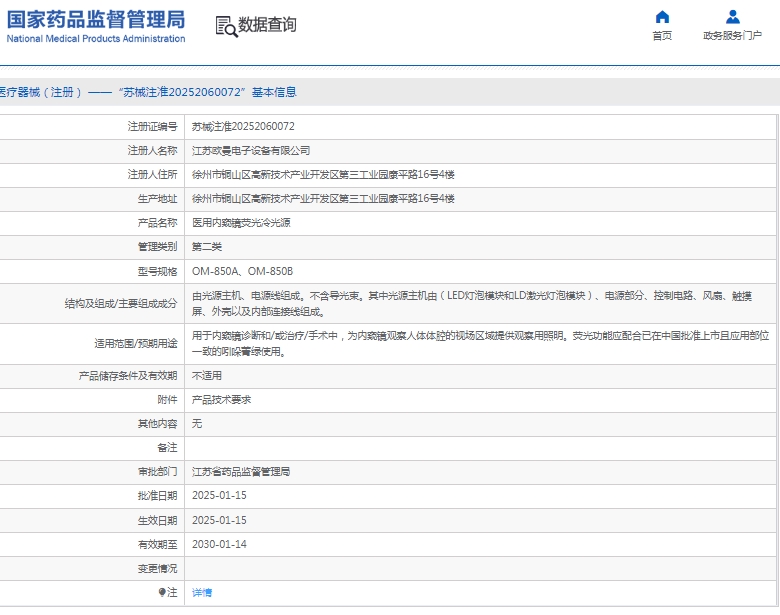Image resolution: width=780 pixels, height=615 pixels.
Task: Click the 生产地址 address value
Action: [x=323, y=199]
